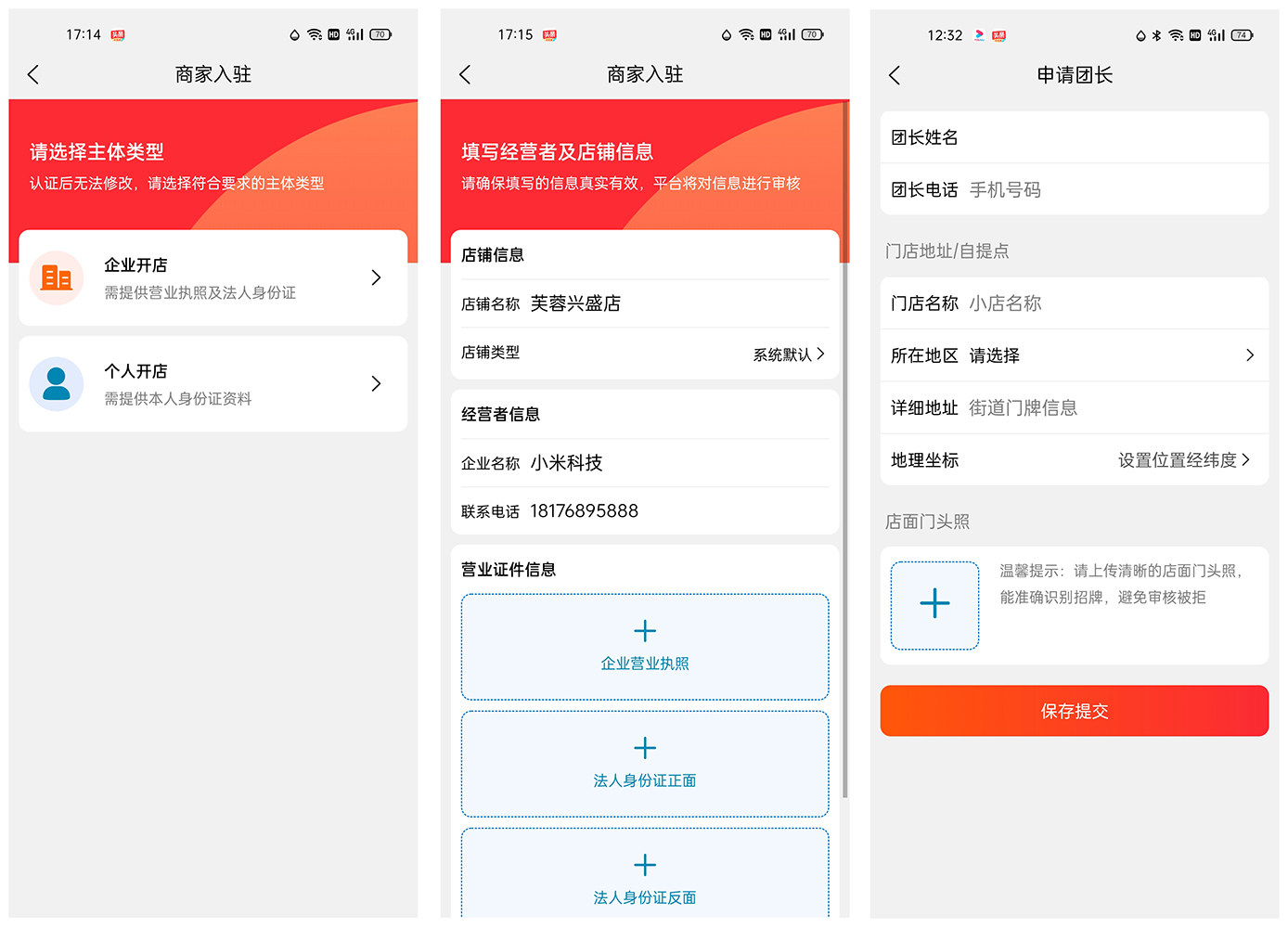Open 设置位置经纬度 location setting
Viewport: 1288px width, 928px height.
pos(1184,459)
